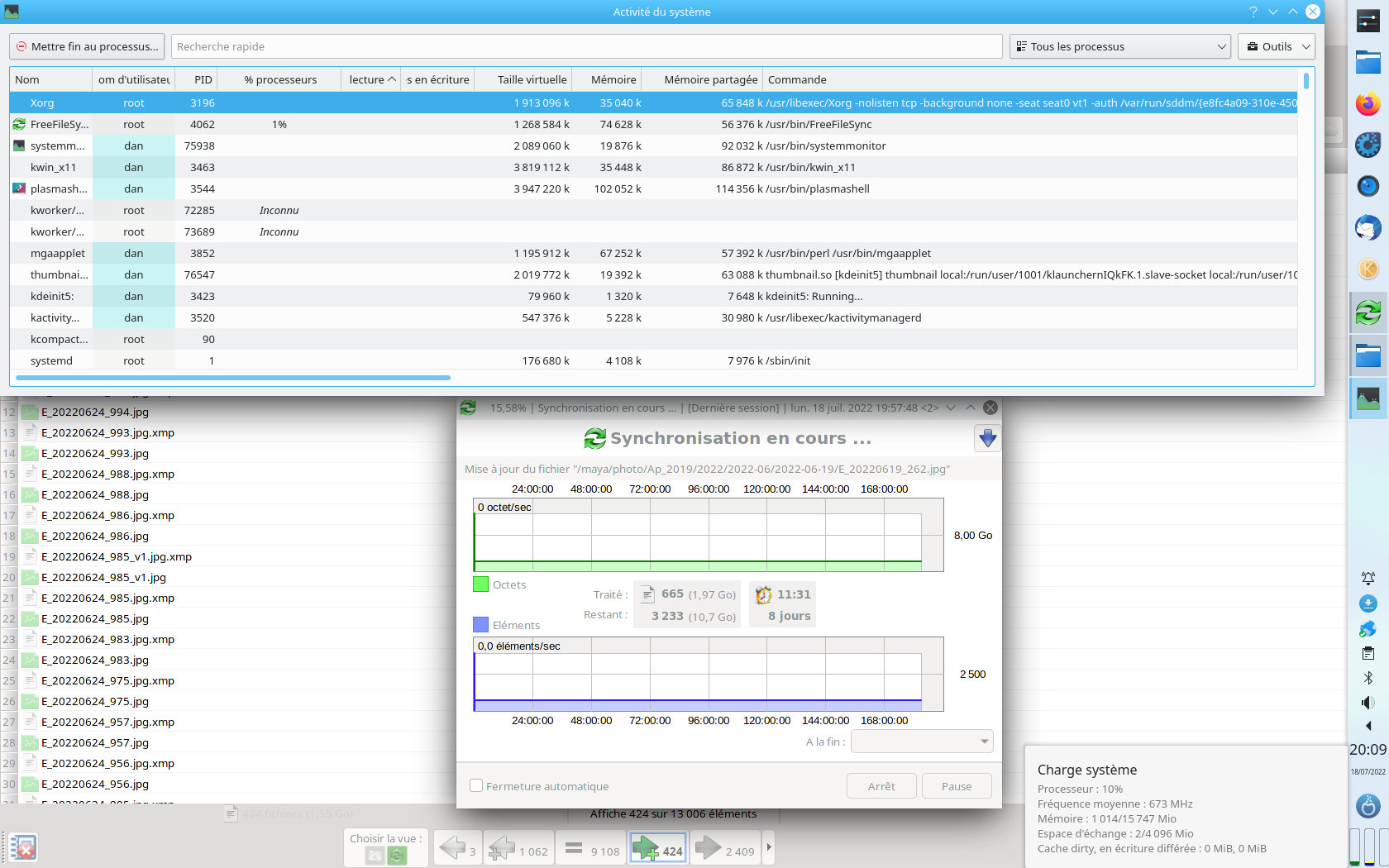Sort by the Mémoire column header

coord(607,79)
